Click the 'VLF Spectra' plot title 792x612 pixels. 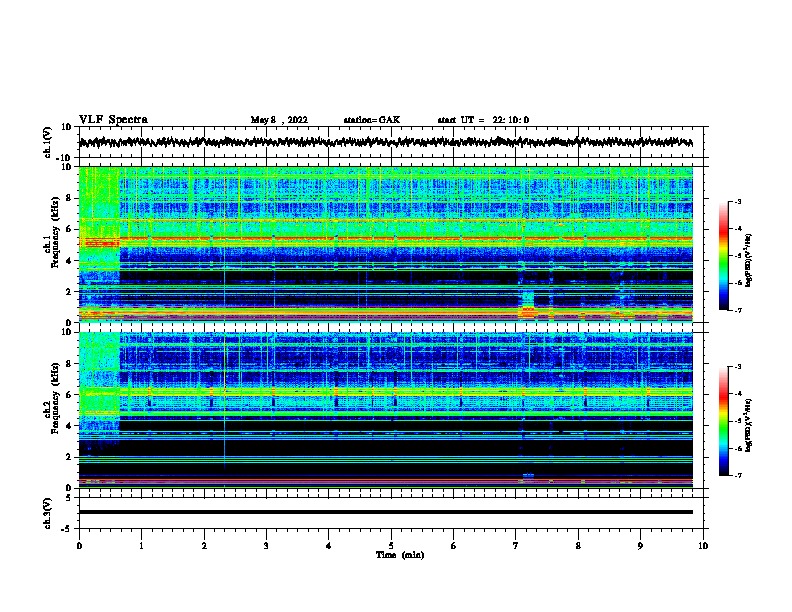113,120
